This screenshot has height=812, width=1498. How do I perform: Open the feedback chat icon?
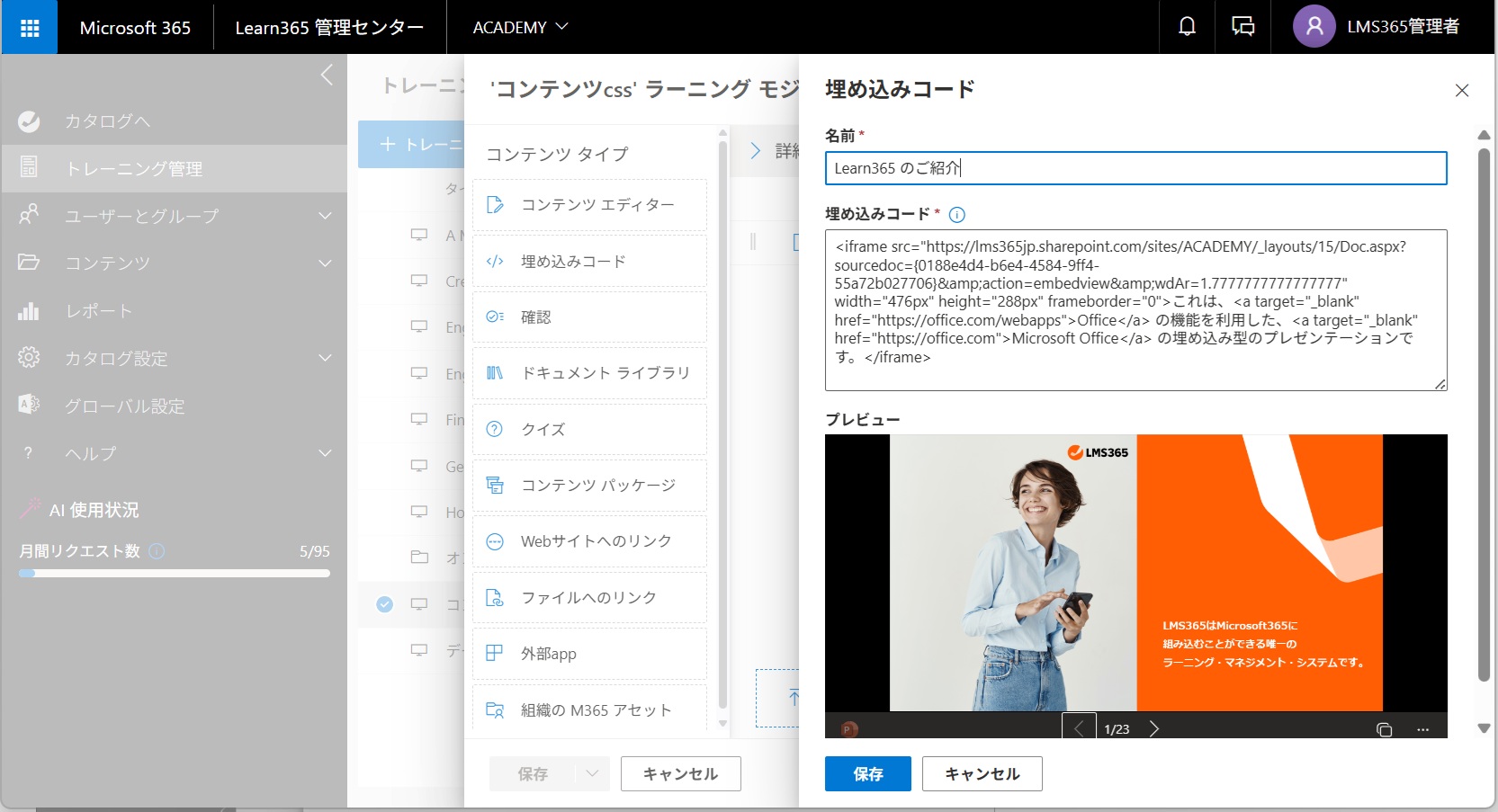click(1242, 27)
